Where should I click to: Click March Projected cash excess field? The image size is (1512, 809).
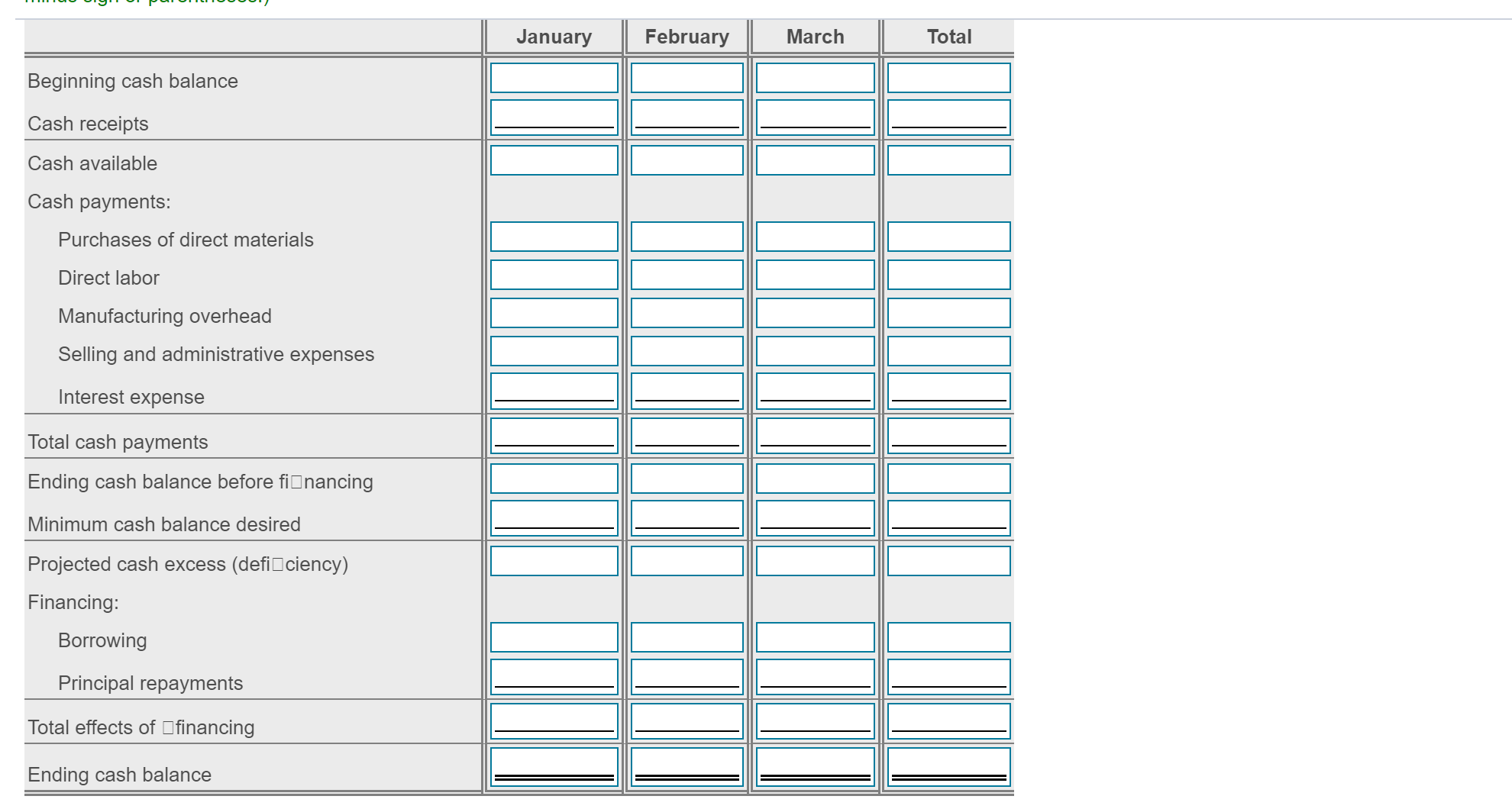coord(815,561)
